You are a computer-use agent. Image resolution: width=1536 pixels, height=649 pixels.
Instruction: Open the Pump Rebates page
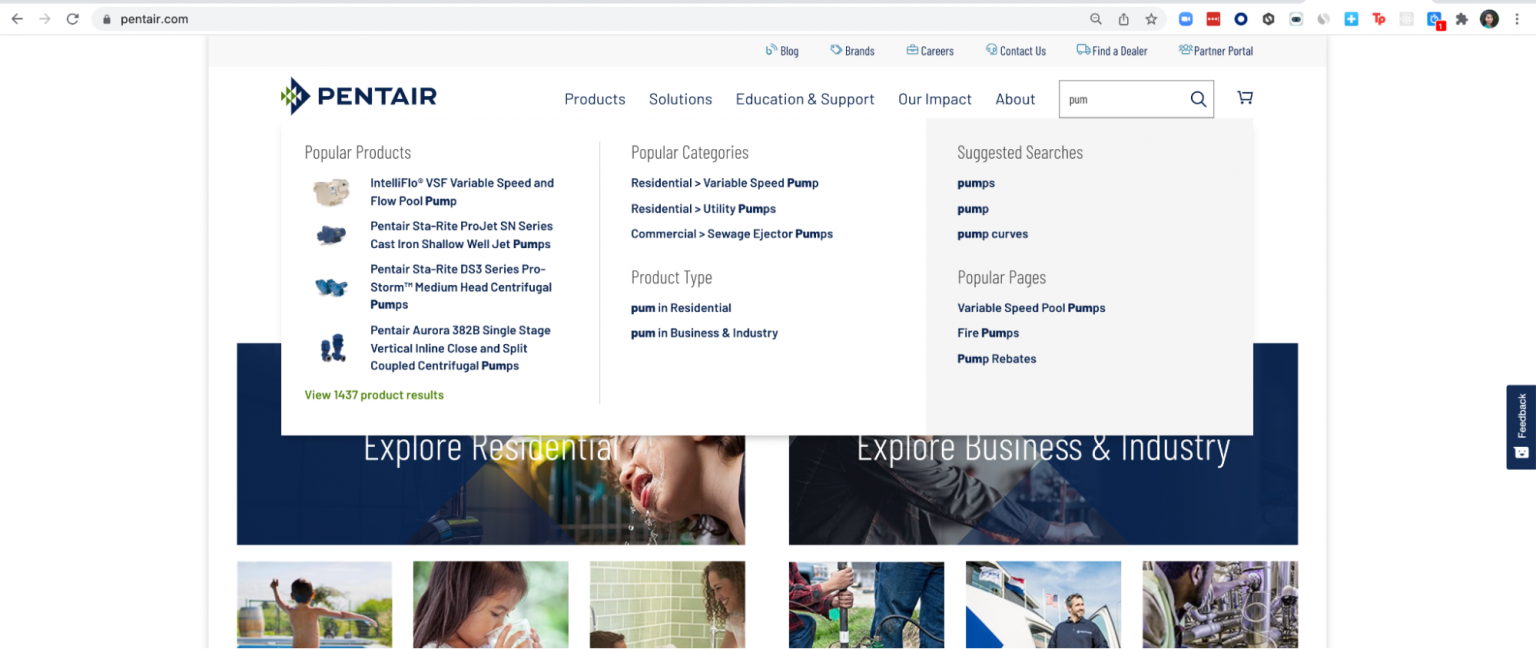[997, 359]
